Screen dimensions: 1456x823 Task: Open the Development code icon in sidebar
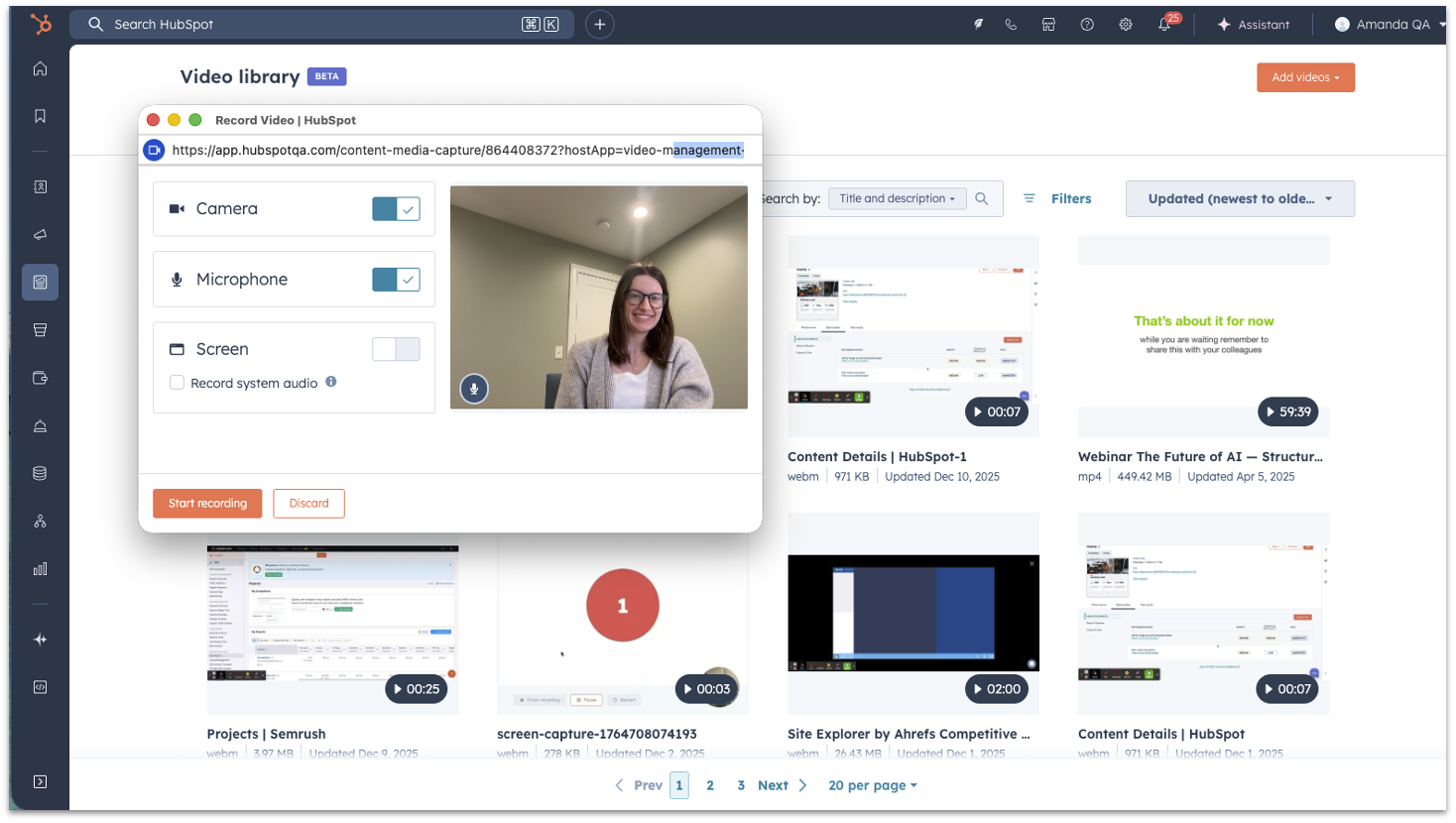click(x=40, y=687)
